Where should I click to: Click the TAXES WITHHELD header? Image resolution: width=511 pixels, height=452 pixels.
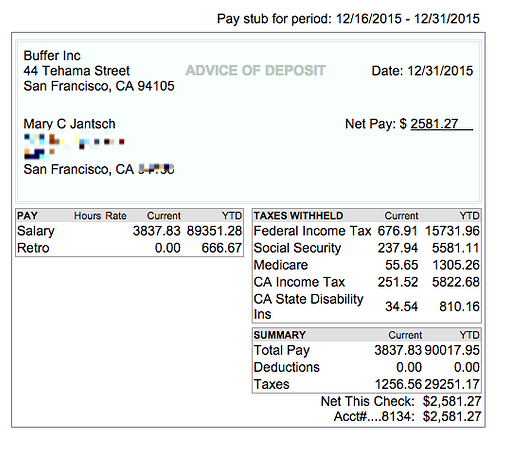[x=298, y=216]
